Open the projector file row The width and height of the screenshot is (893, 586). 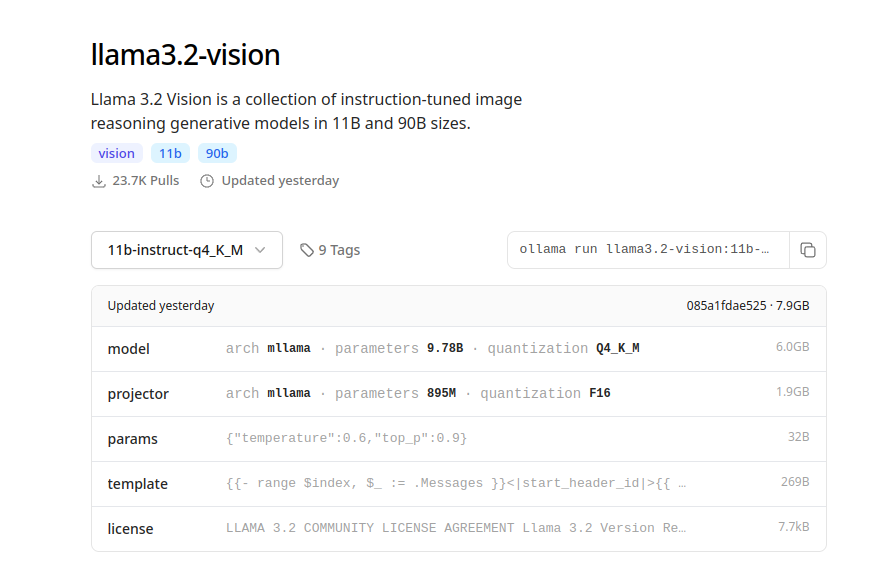tap(138, 394)
